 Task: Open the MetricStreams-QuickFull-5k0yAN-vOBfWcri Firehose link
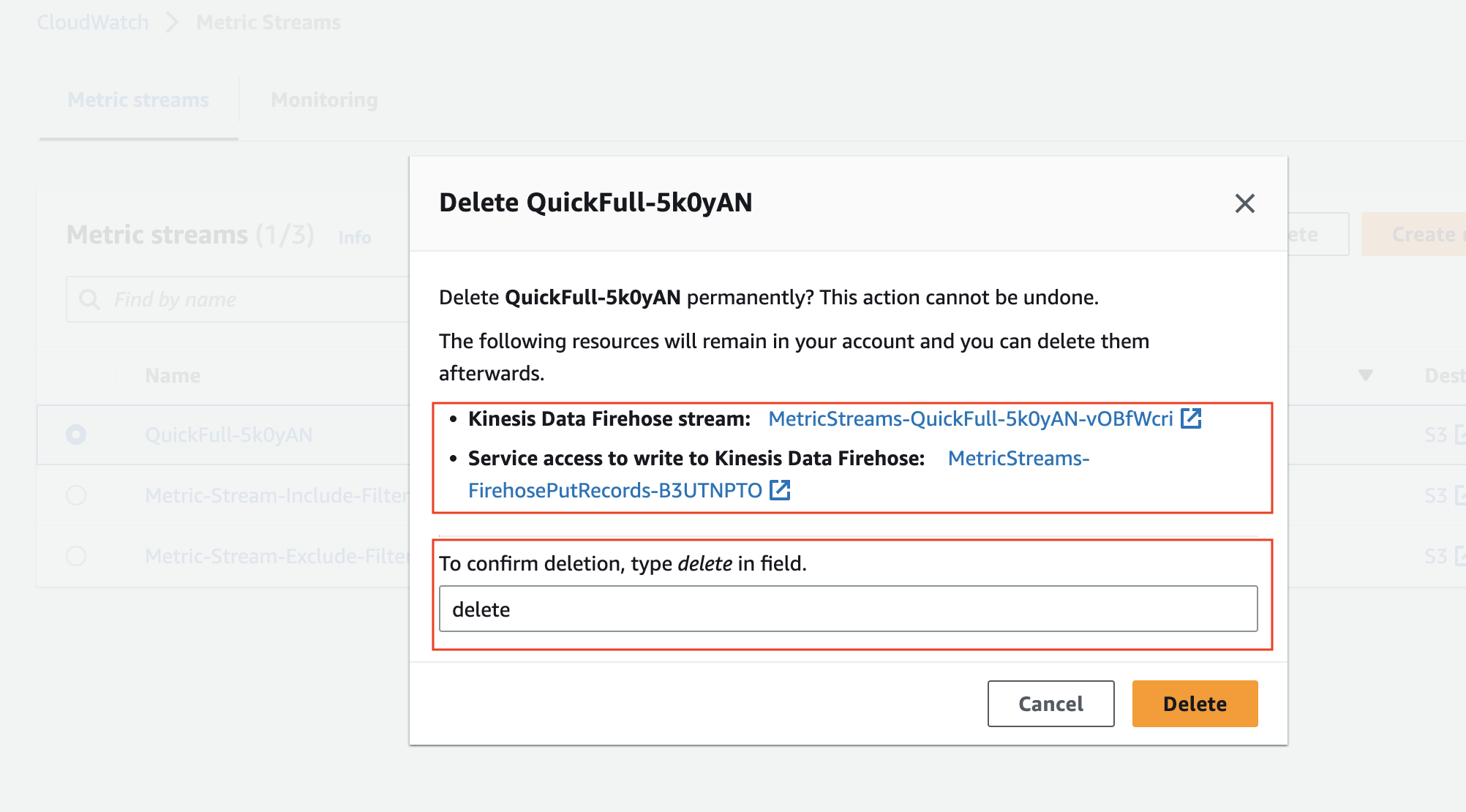[x=969, y=418]
